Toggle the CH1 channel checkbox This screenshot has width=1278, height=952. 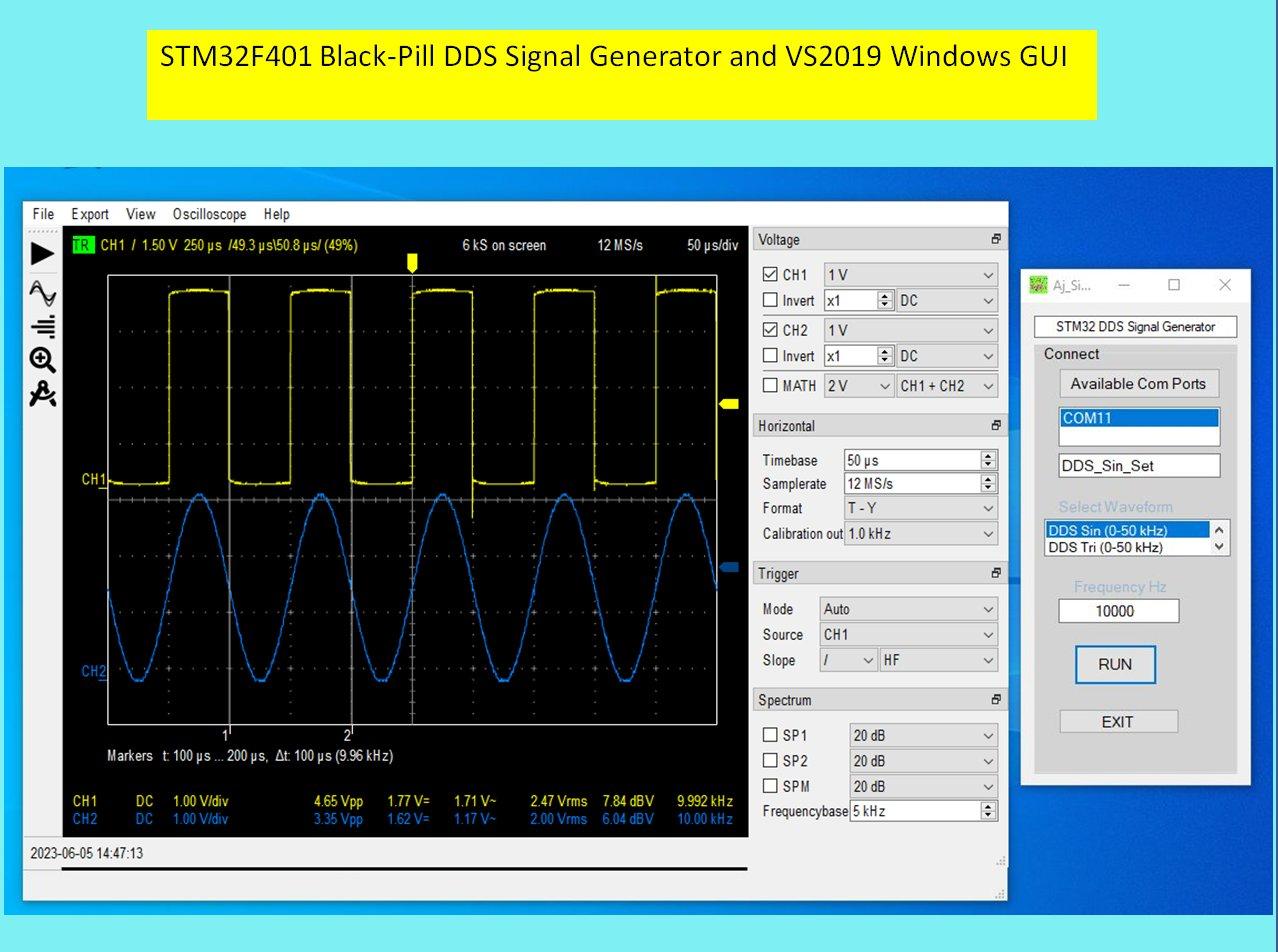[770, 274]
